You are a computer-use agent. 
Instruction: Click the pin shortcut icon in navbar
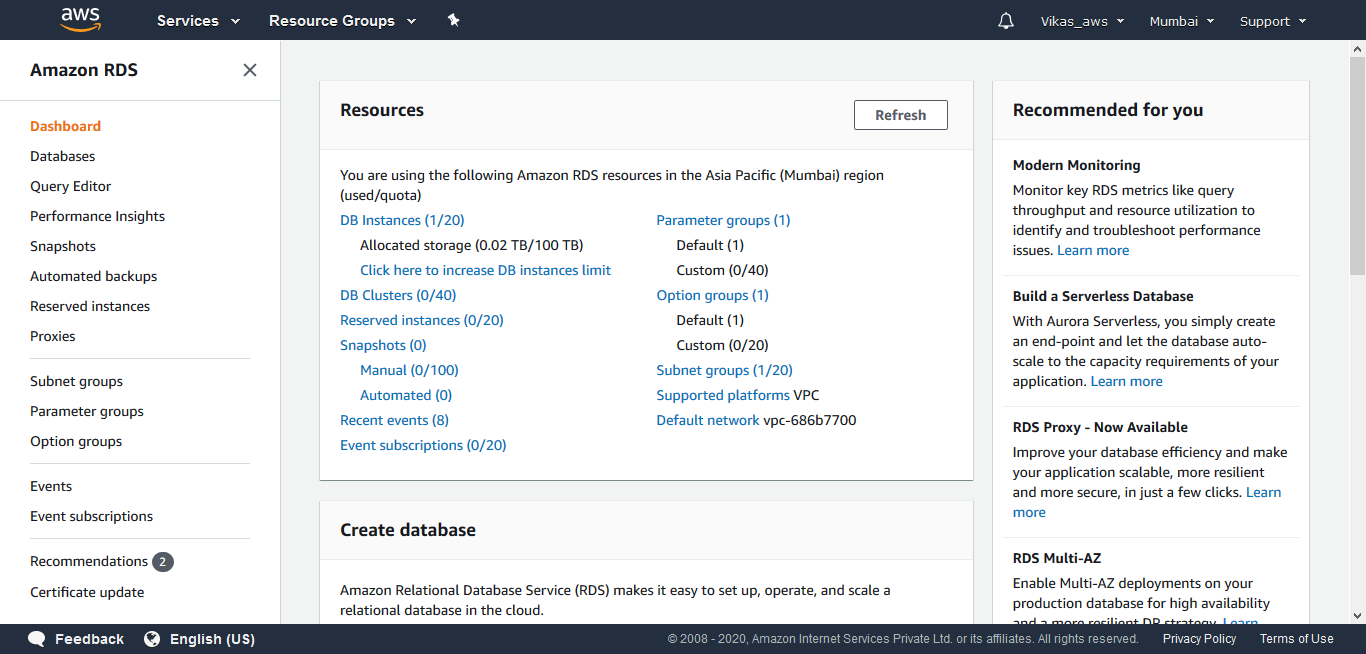[x=453, y=20]
